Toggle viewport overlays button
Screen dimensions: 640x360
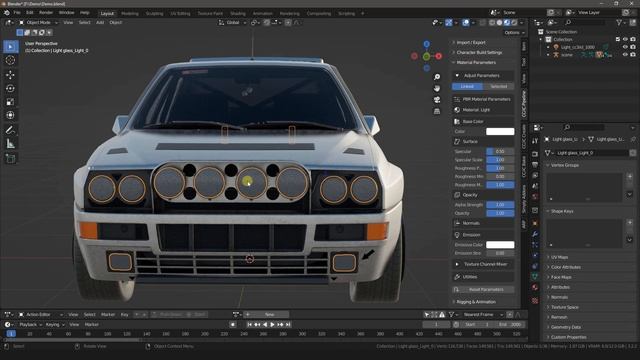(x=466, y=23)
